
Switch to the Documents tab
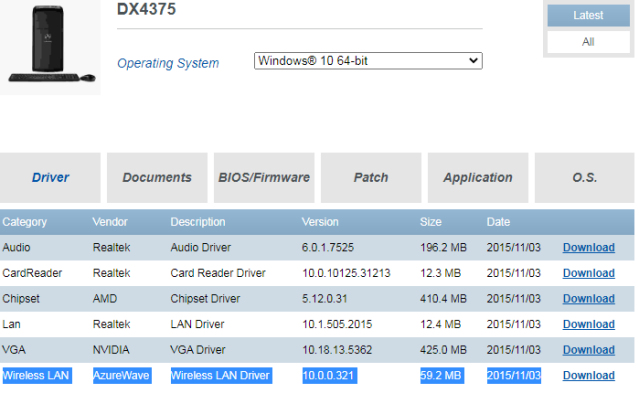pos(157,178)
